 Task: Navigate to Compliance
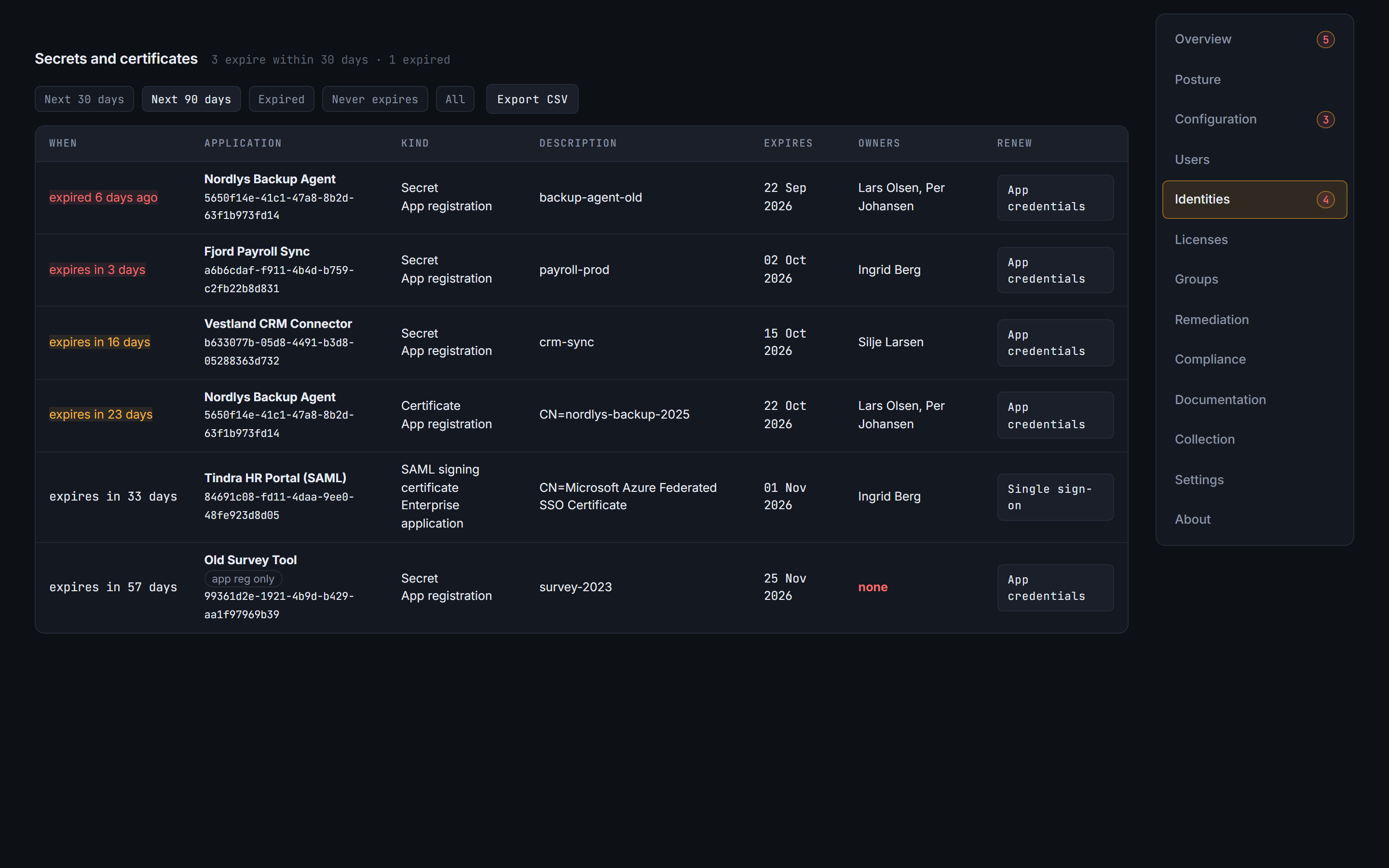click(1255, 359)
